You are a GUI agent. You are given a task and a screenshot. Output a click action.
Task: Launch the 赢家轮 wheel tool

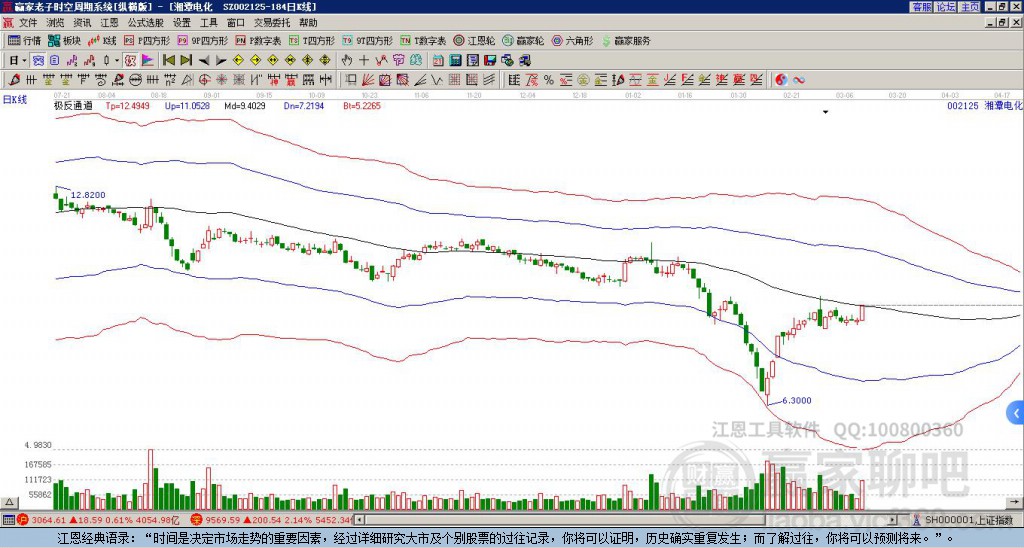524,40
